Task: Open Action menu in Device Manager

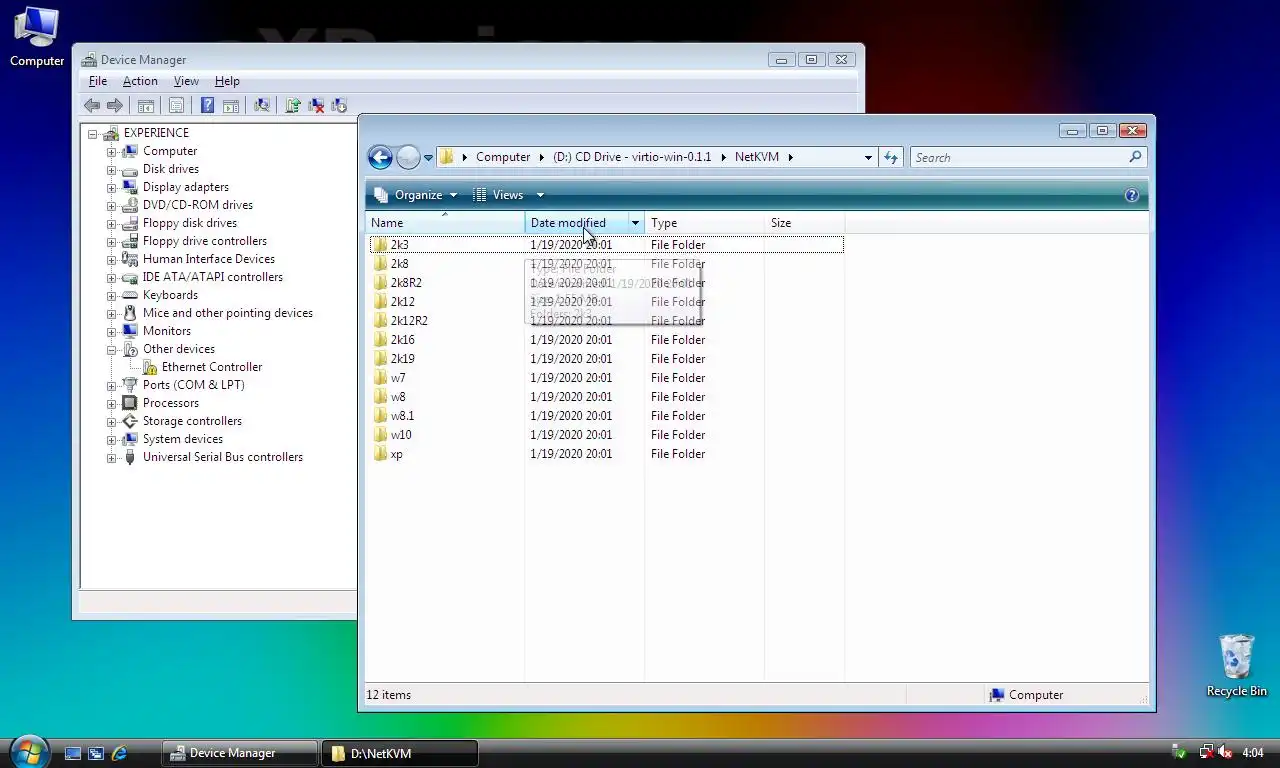Action: pyautogui.click(x=140, y=81)
